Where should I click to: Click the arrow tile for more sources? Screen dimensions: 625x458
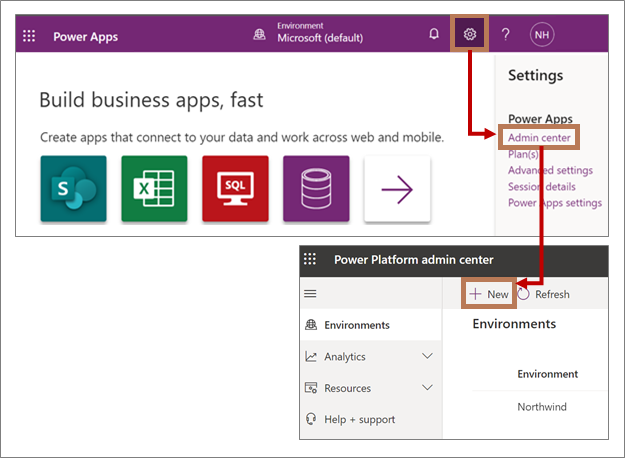point(397,188)
